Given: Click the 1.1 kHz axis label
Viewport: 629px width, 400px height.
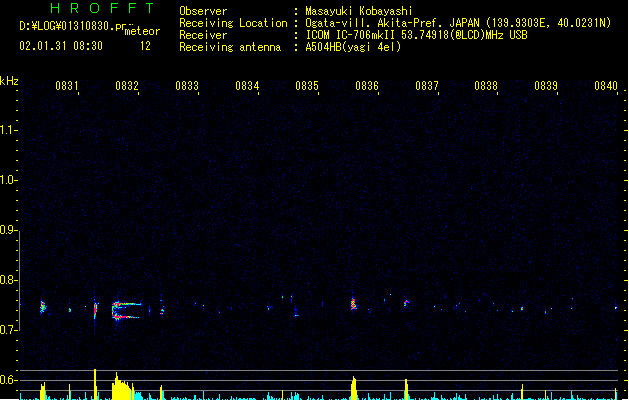Looking at the screenshot, I should pyautogui.click(x=7, y=130).
